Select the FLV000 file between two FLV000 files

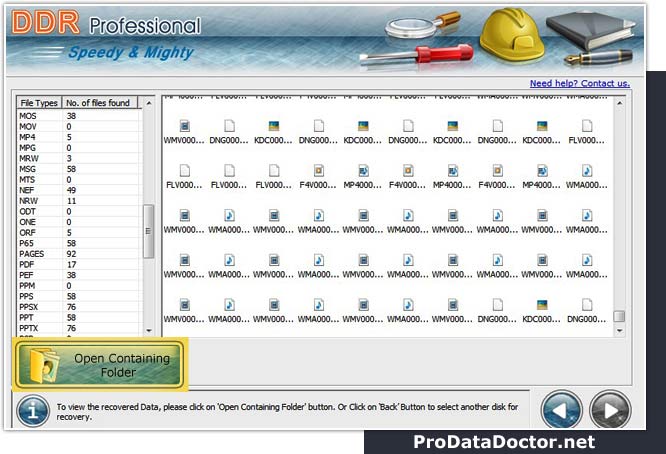click(x=229, y=177)
